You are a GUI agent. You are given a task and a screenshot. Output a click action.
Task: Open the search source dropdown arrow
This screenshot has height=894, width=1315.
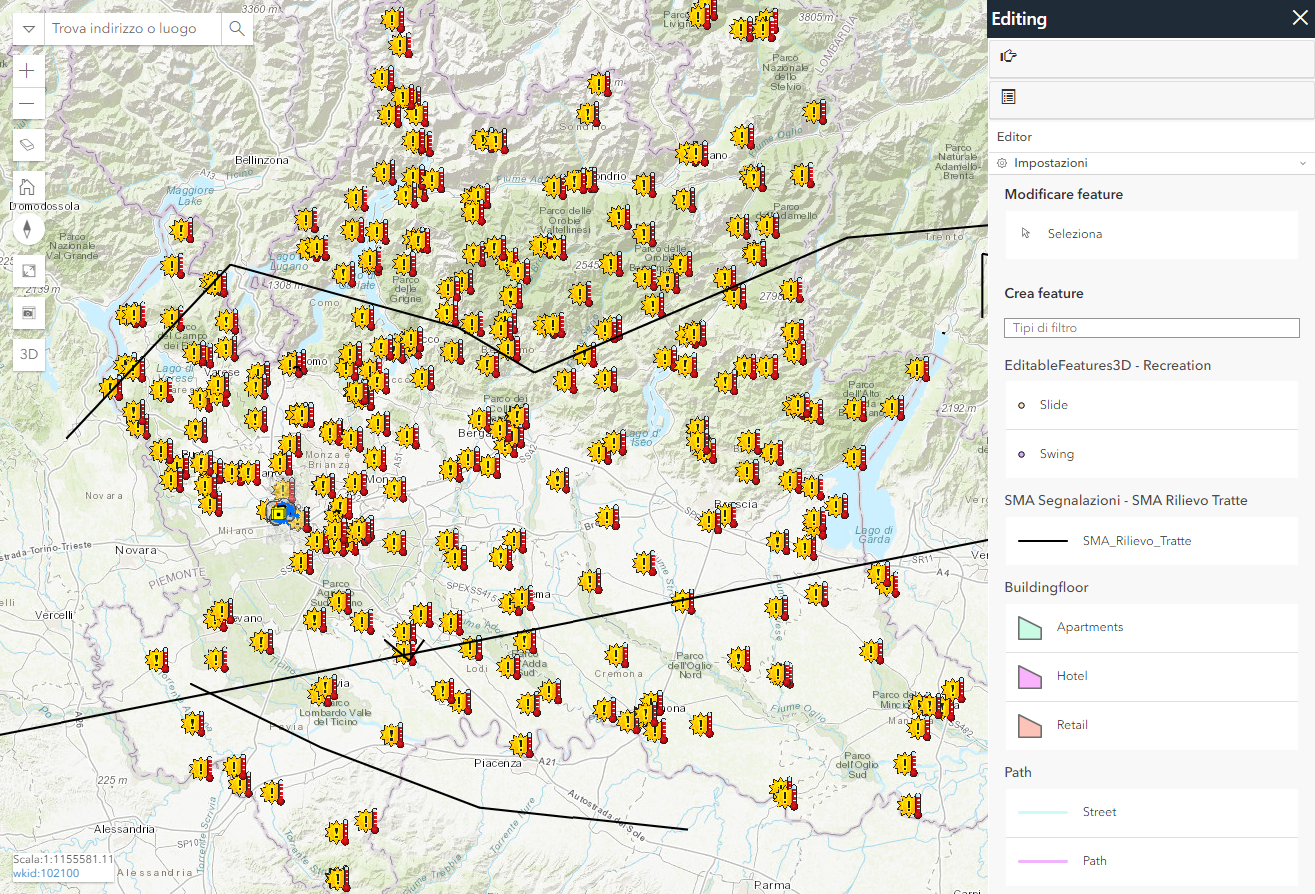28,29
